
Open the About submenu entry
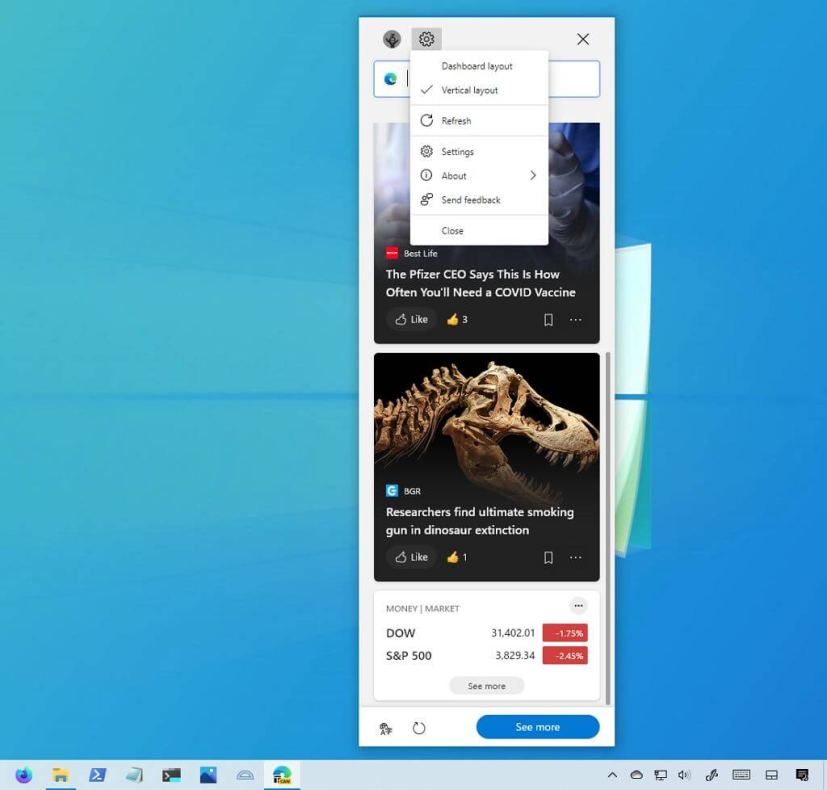click(479, 176)
